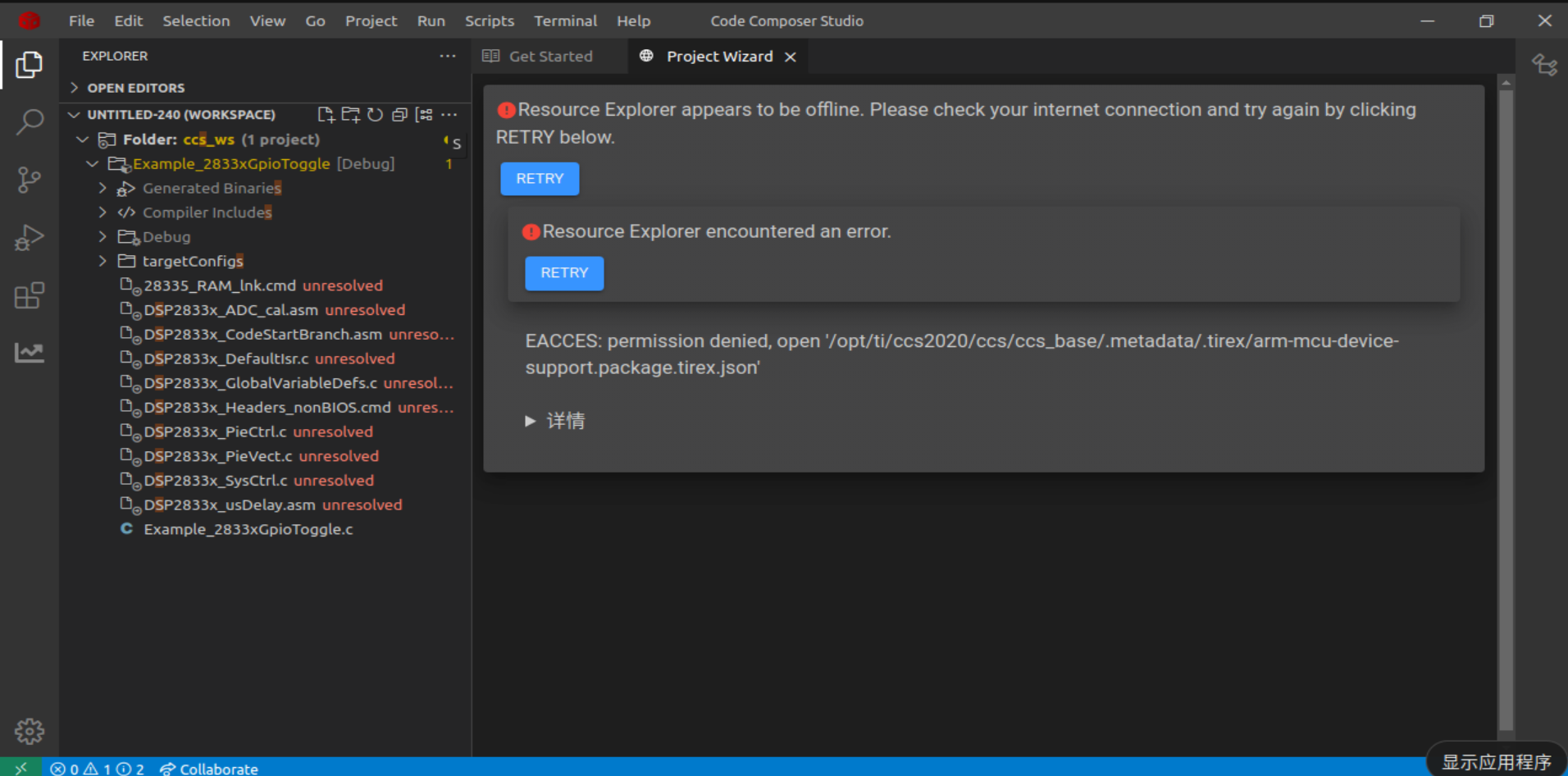Click the Generated Binaries node icon
This screenshot has width=1568, height=776.
click(x=125, y=189)
